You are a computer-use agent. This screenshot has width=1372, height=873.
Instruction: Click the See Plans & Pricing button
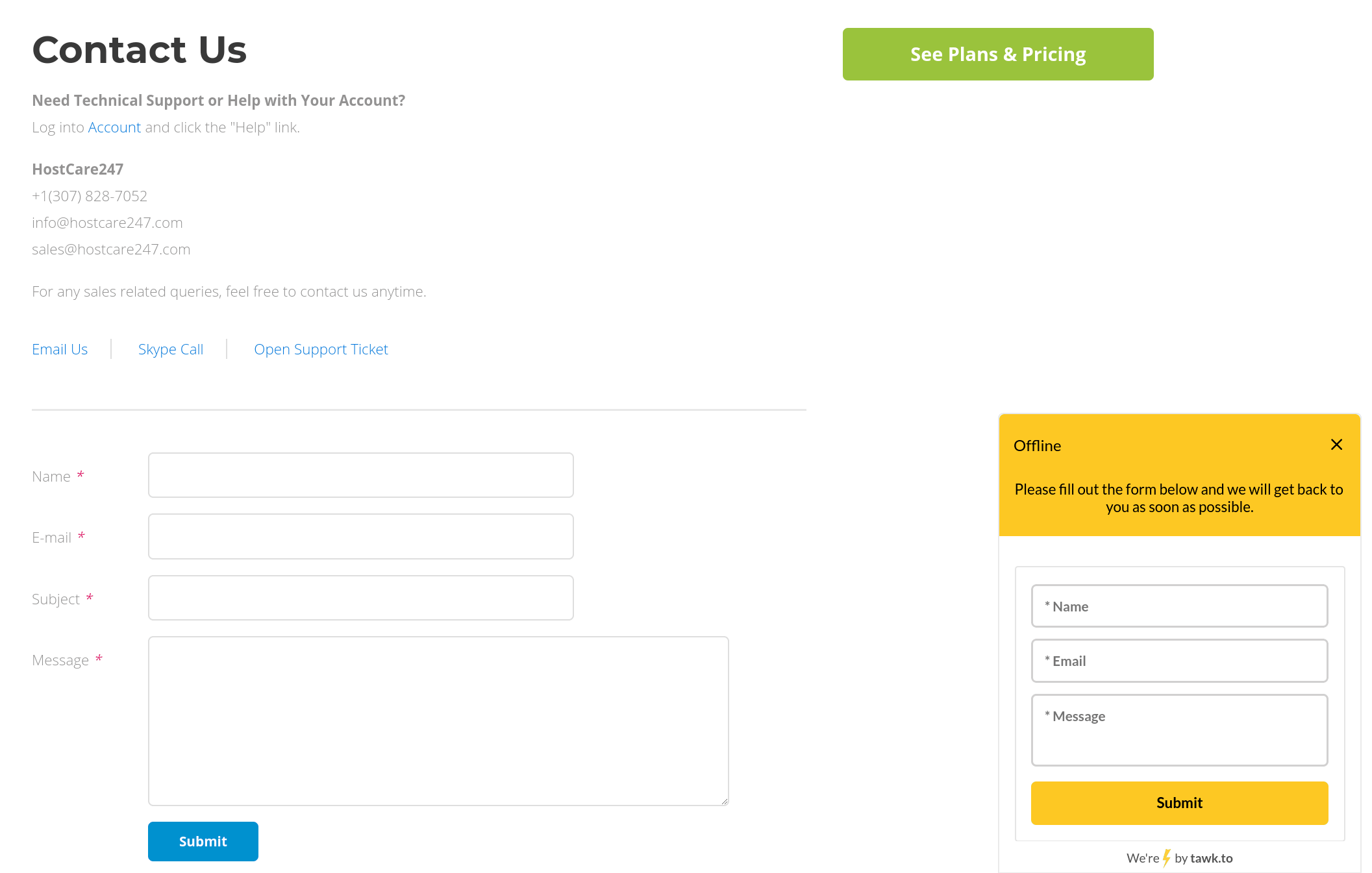pyautogui.click(x=998, y=53)
